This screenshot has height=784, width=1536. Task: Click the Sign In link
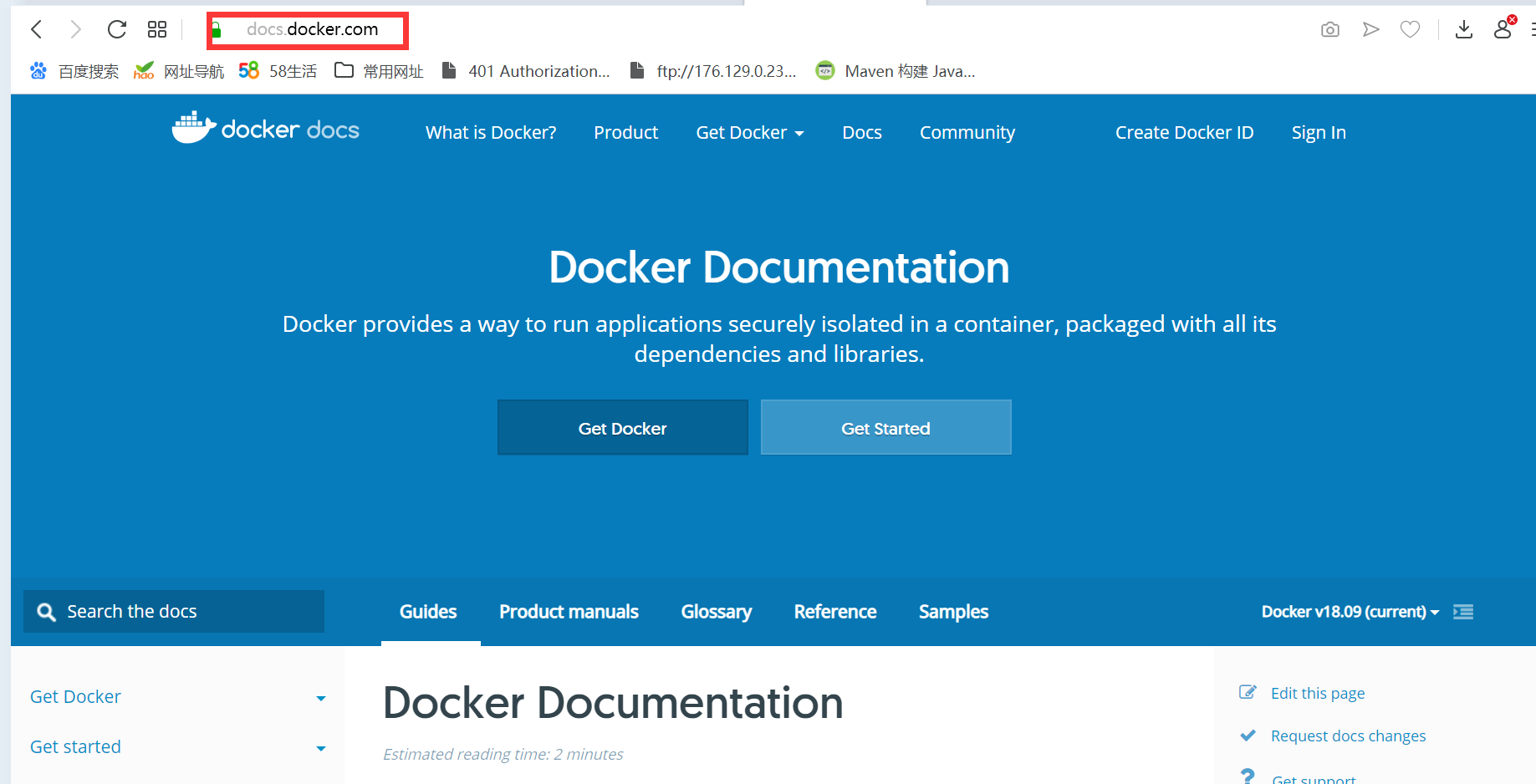pyautogui.click(x=1319, y=132)
